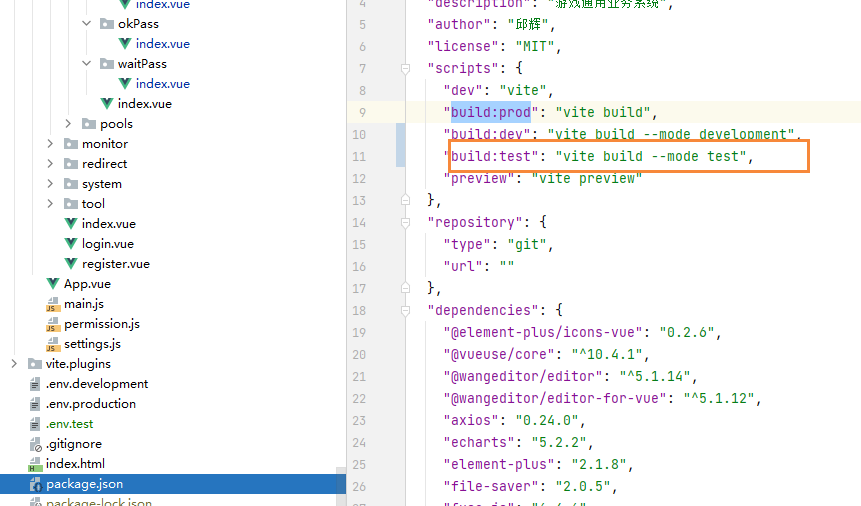Open register.vue in project tree
861x506 pixels.
pyautogui.click(x=116, y=264)
